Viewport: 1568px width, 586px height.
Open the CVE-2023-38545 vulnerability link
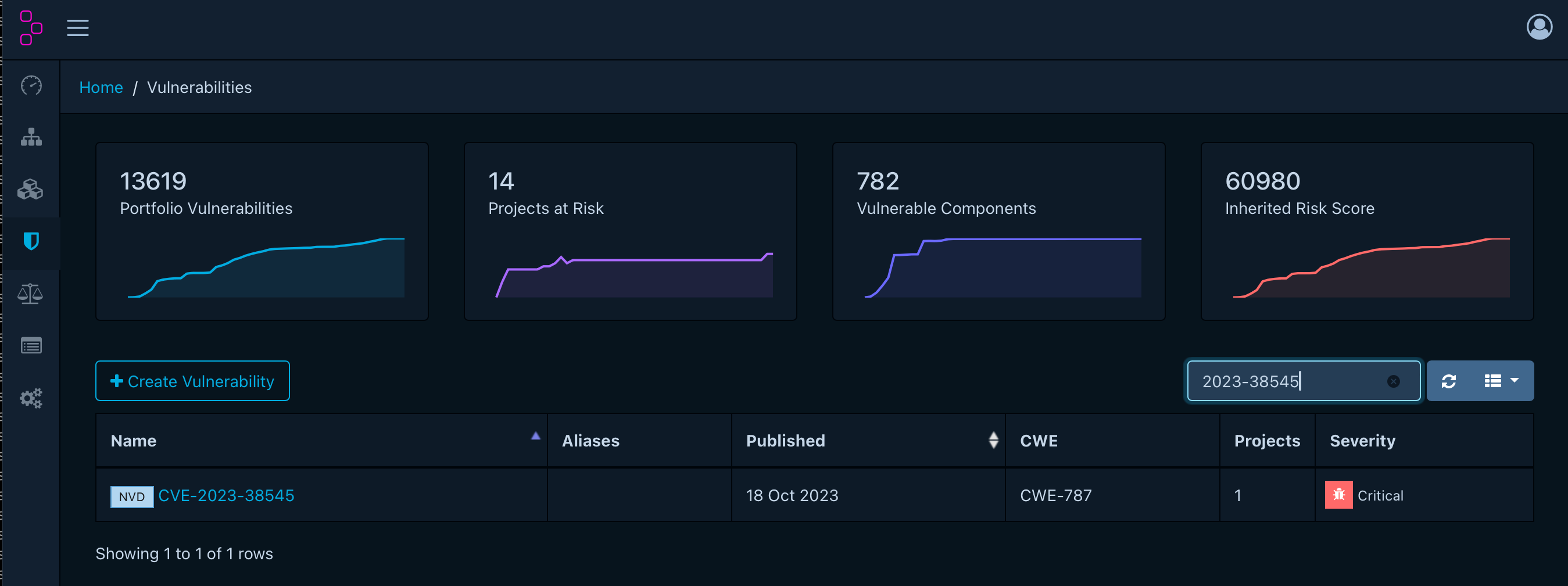point(226,496)
